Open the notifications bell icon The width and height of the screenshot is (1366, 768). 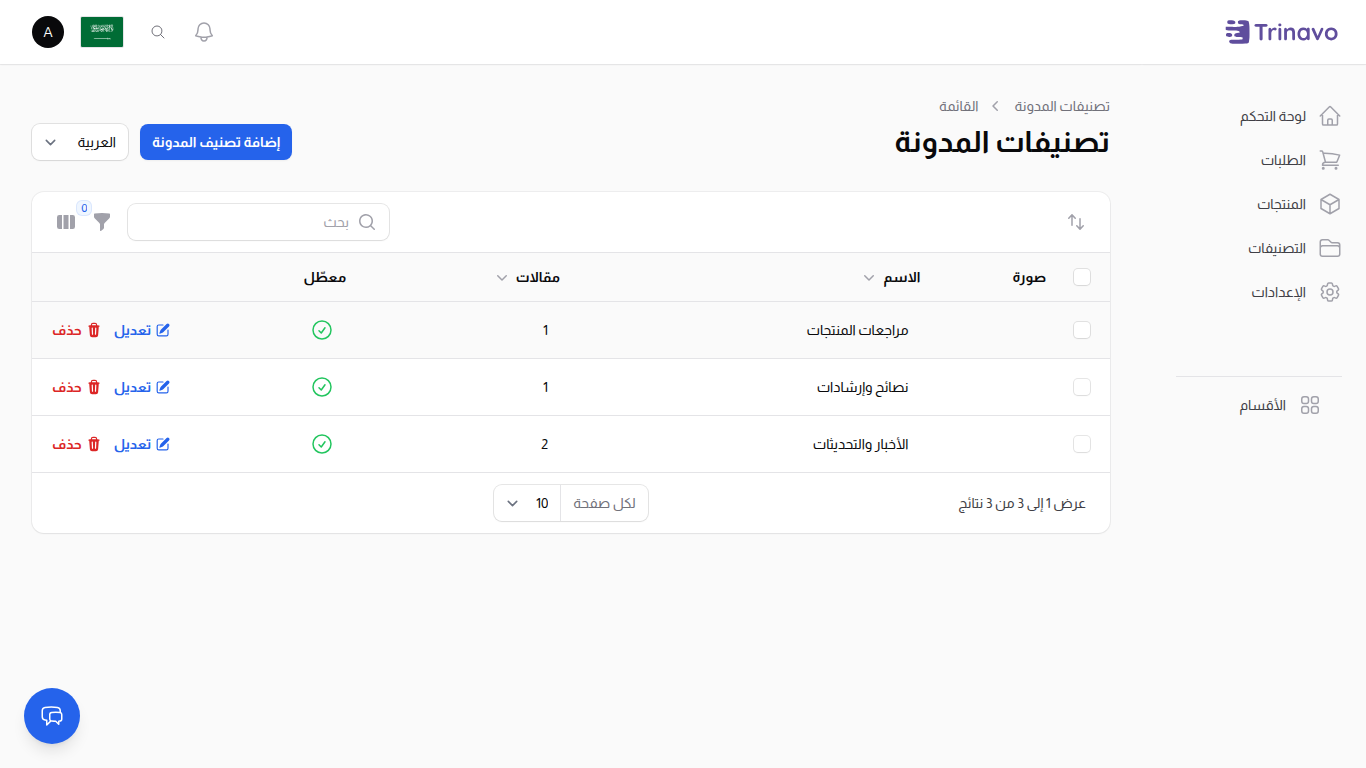tap(203, 31)
